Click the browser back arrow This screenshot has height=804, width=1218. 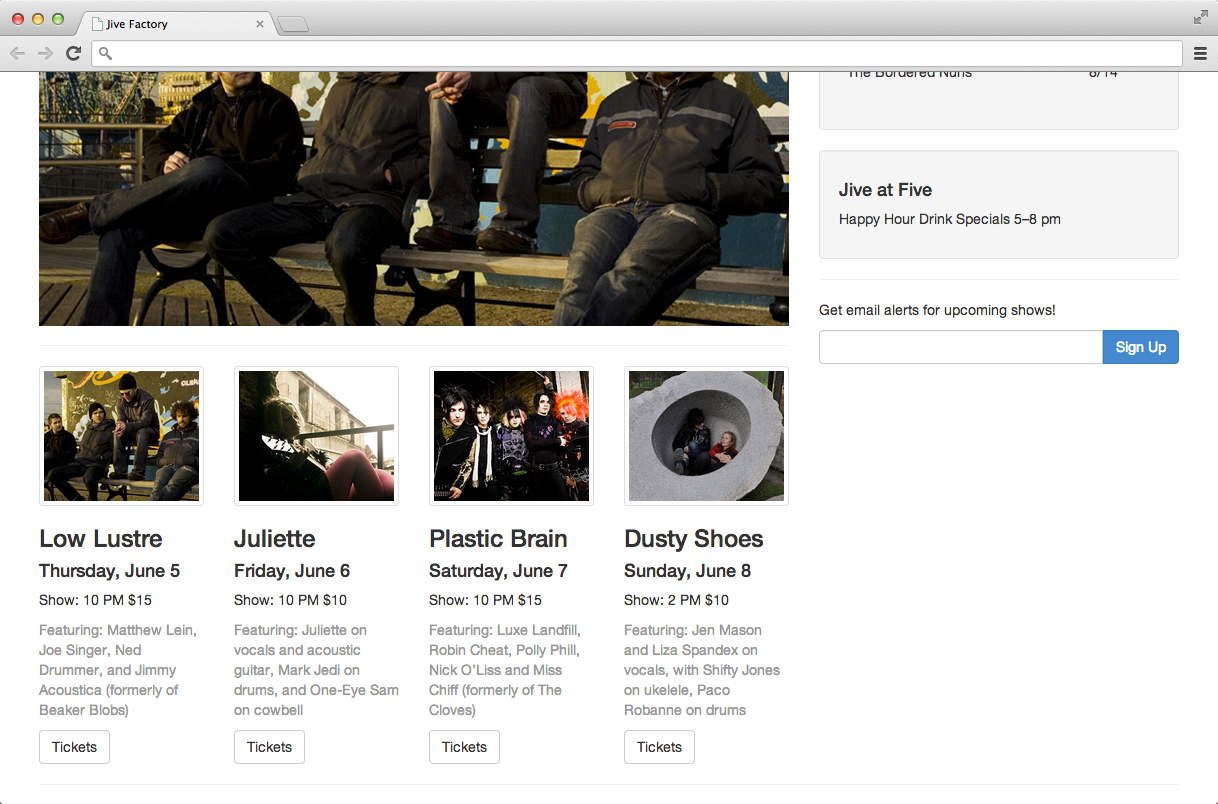click(x=17, y=53)
